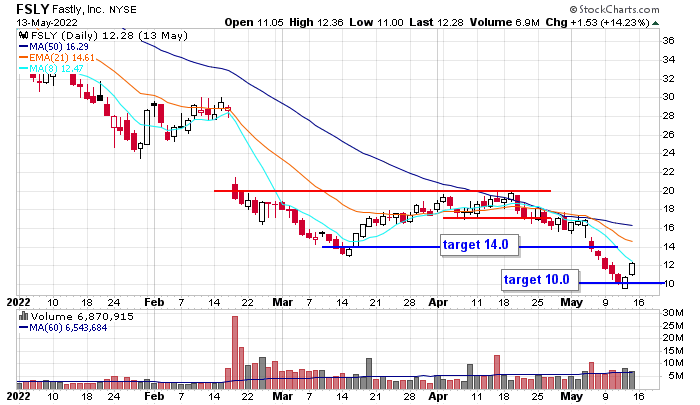Click the 30M volume axis label
700x405 pixels.
[672, 313]
